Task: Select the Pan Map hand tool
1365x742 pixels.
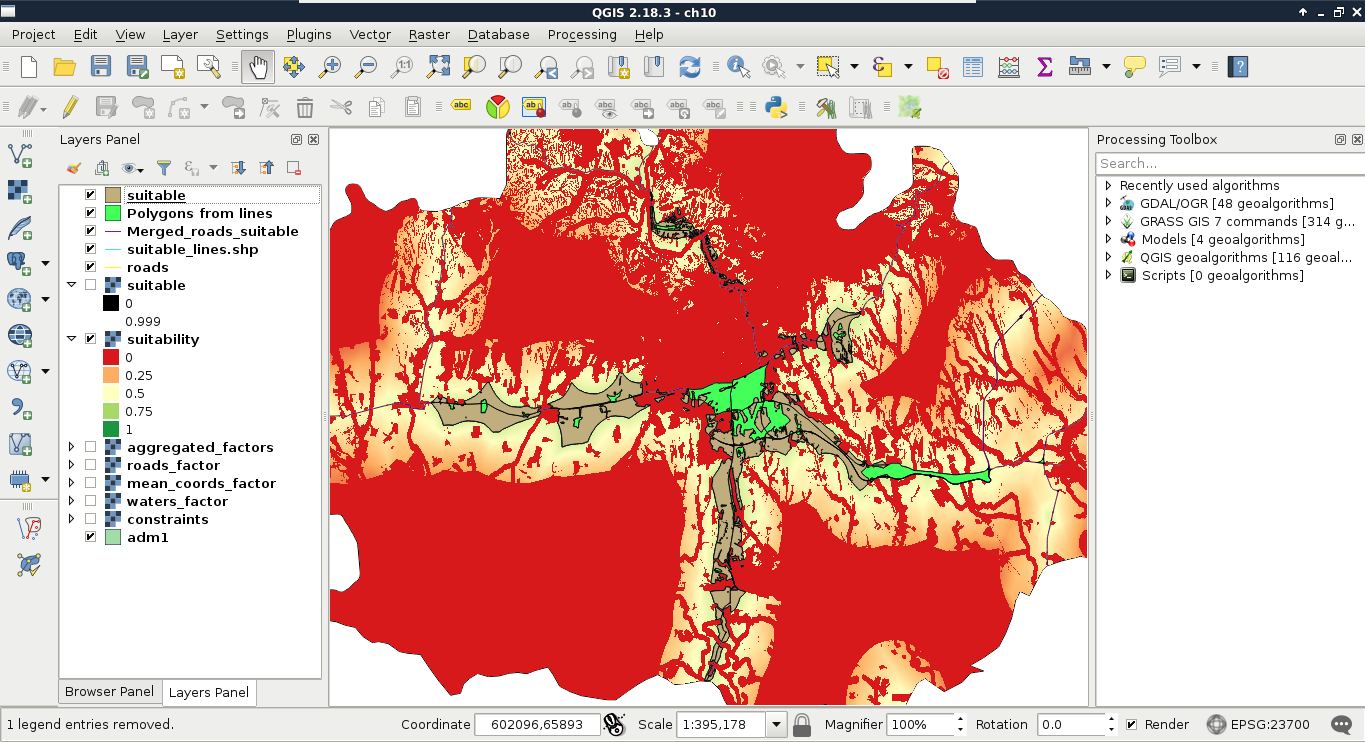Action: [x=258, y=67]
